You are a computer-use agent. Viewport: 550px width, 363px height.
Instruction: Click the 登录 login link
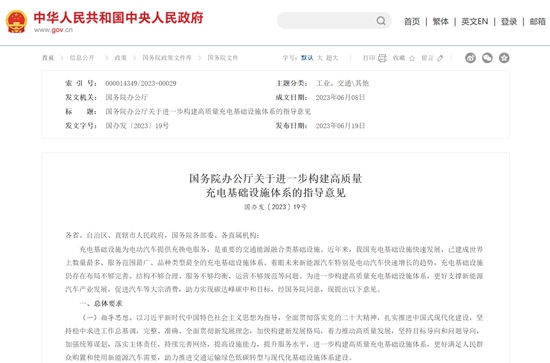509,21
